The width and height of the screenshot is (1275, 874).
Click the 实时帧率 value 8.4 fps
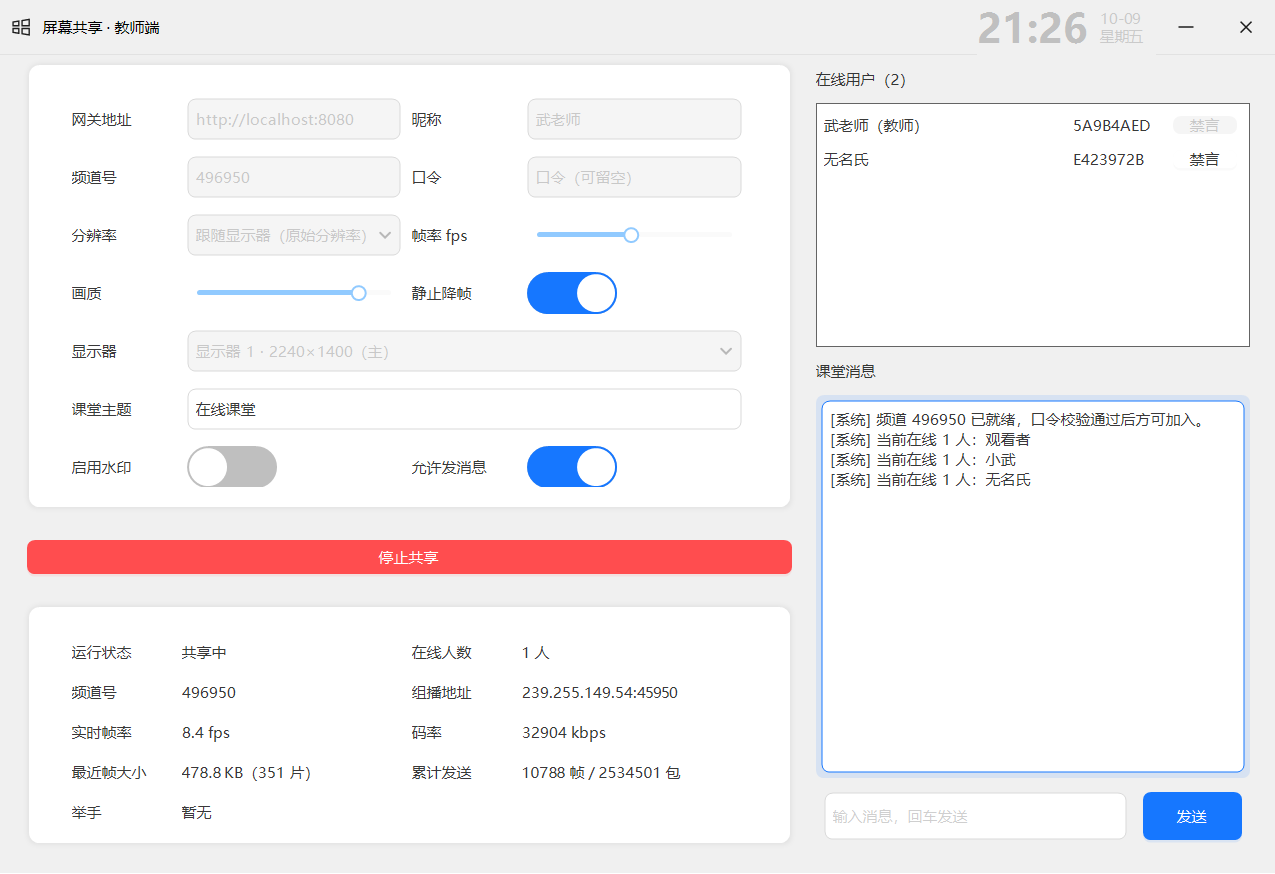206,733
